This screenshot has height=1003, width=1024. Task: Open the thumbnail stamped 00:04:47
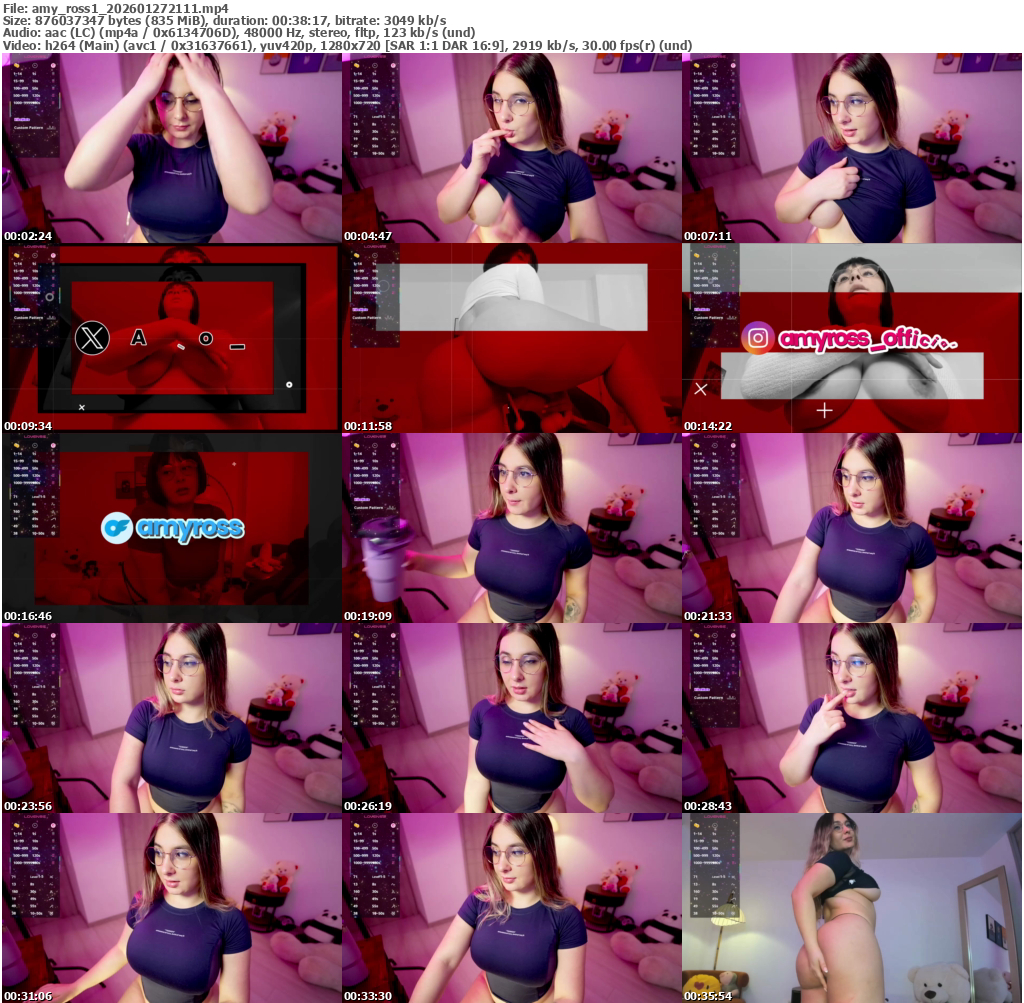[511, 148]
